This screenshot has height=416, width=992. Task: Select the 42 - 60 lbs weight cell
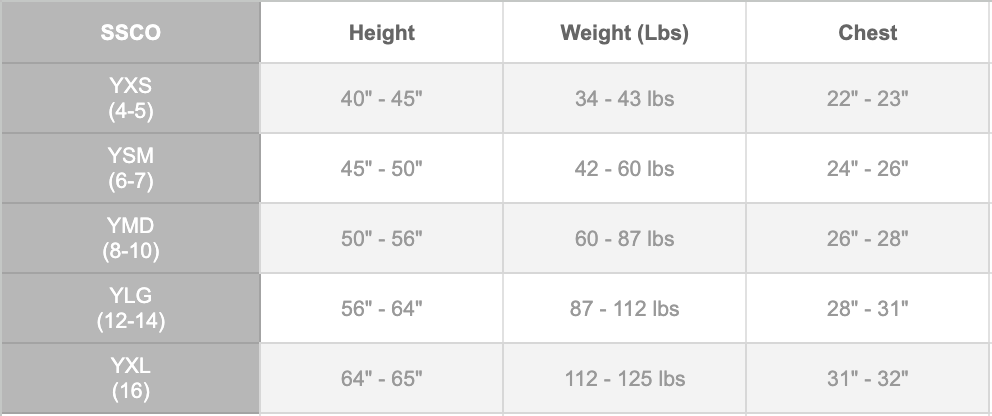point(624,168)
